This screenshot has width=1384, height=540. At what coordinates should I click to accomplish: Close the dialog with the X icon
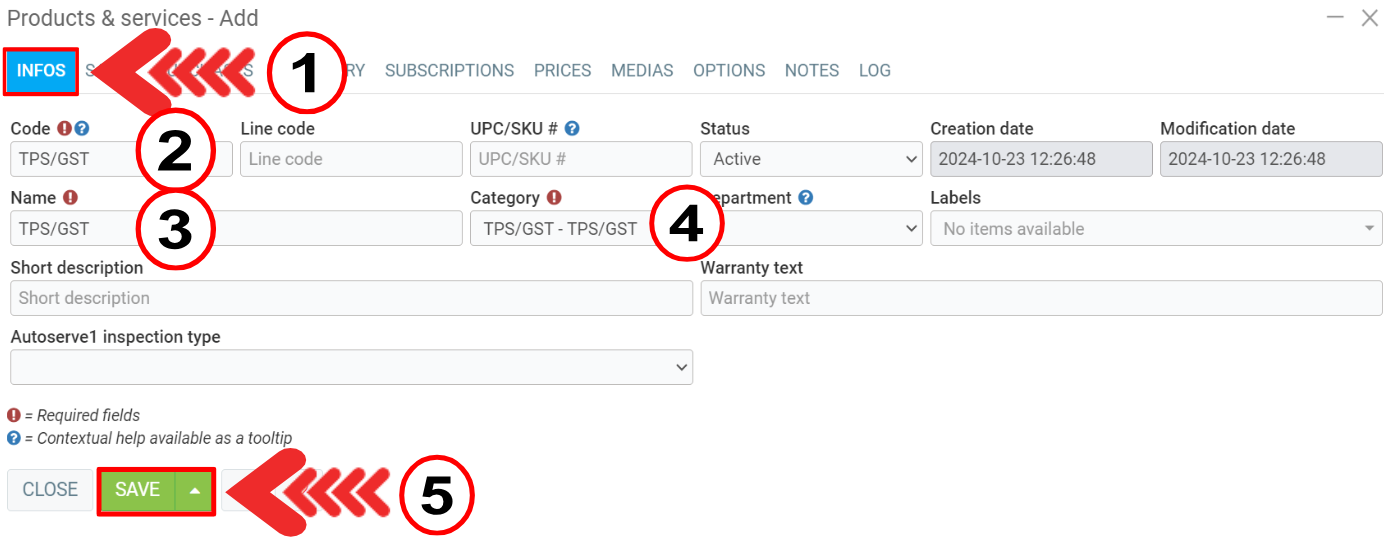[x=1369, y=17]
